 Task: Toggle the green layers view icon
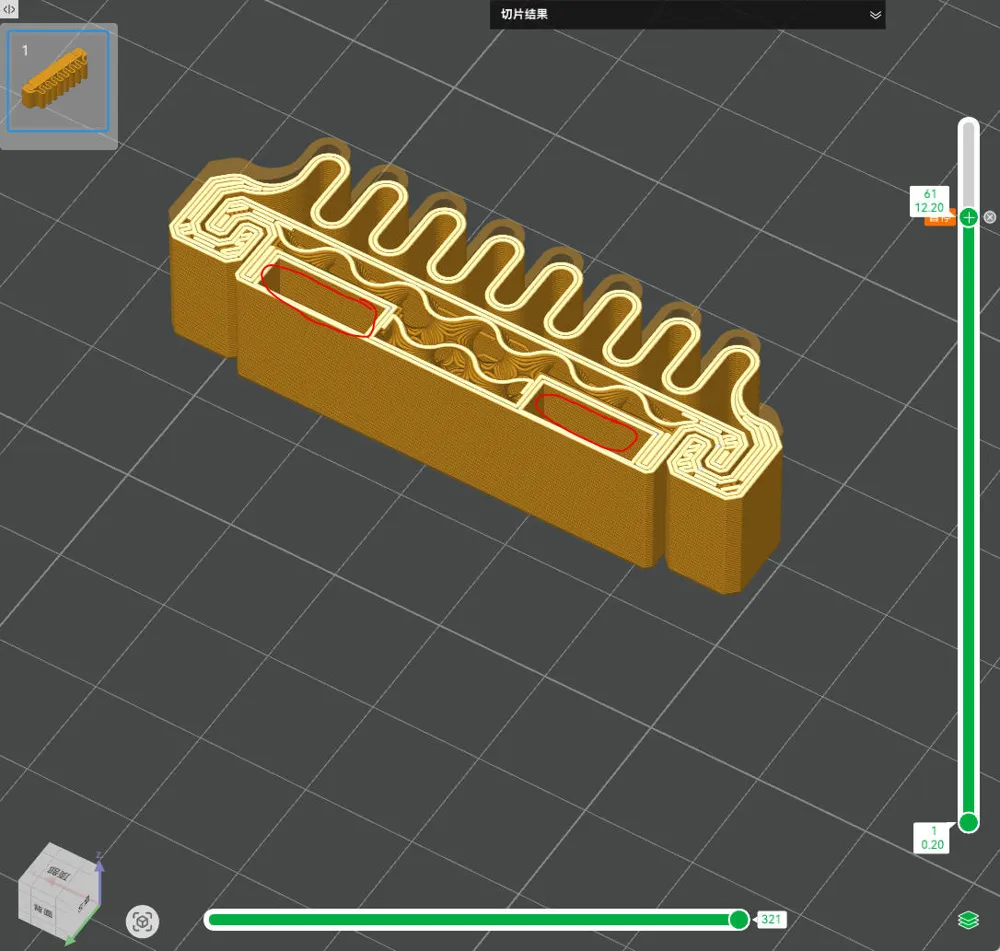tap(968, 920)
